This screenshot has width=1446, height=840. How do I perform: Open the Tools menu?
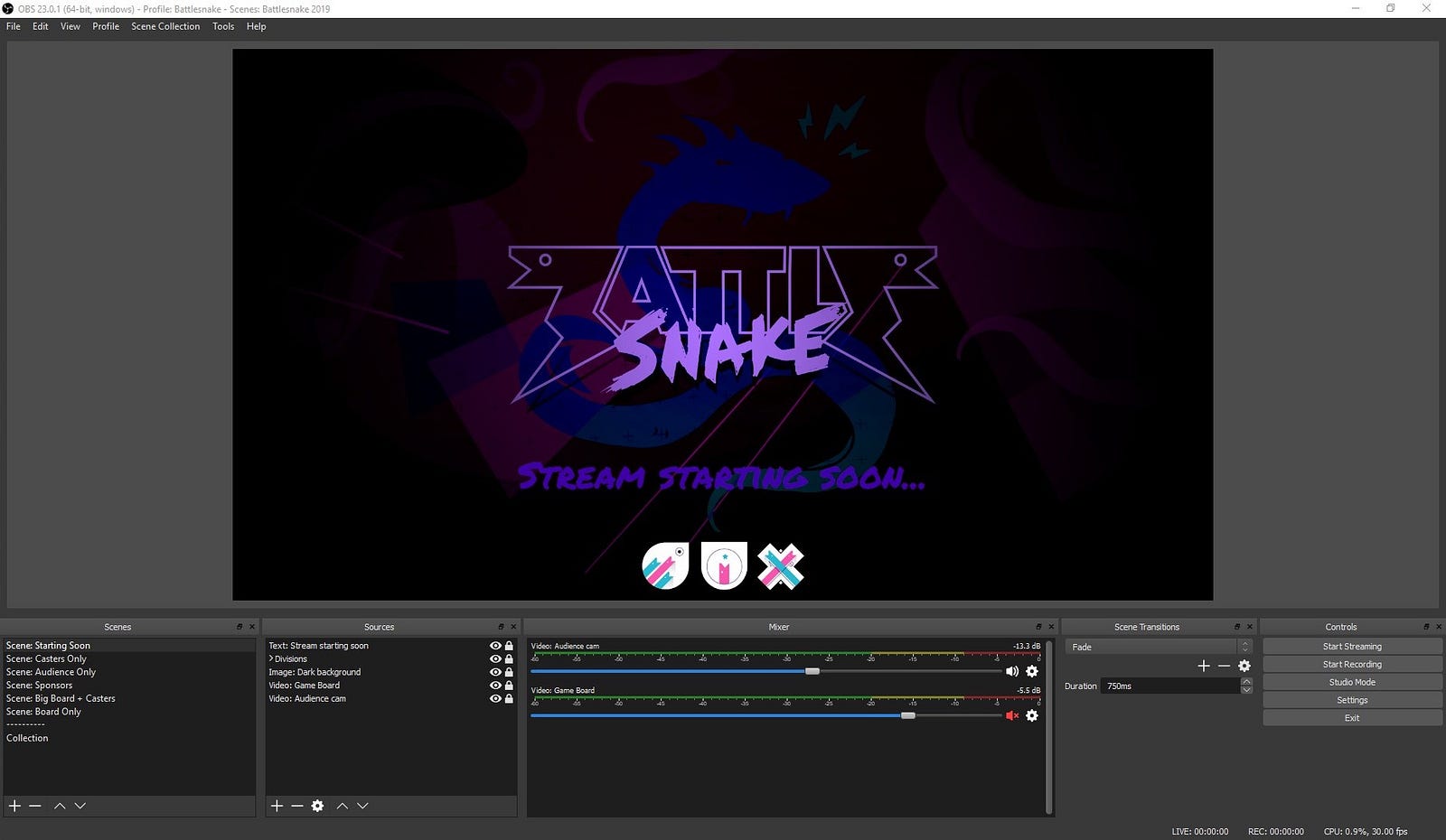tap(223, 26)
